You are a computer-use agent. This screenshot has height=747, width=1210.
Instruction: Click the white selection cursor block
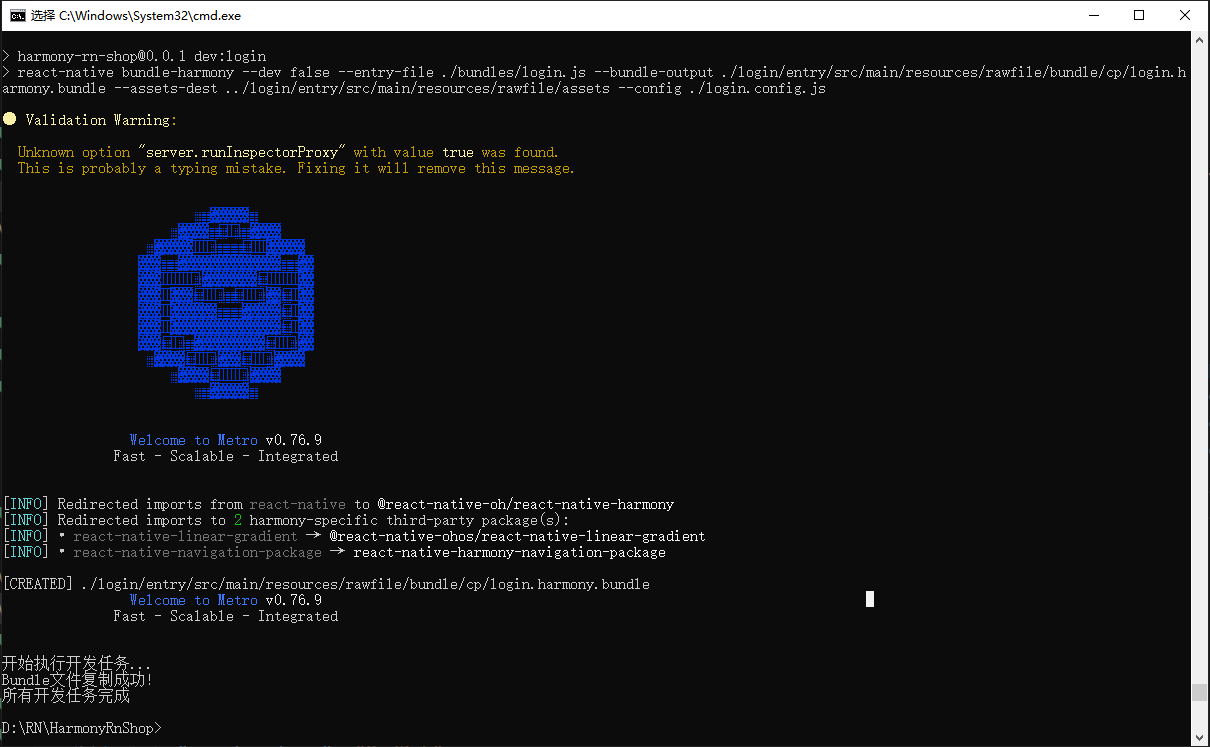tap(870, 599)
